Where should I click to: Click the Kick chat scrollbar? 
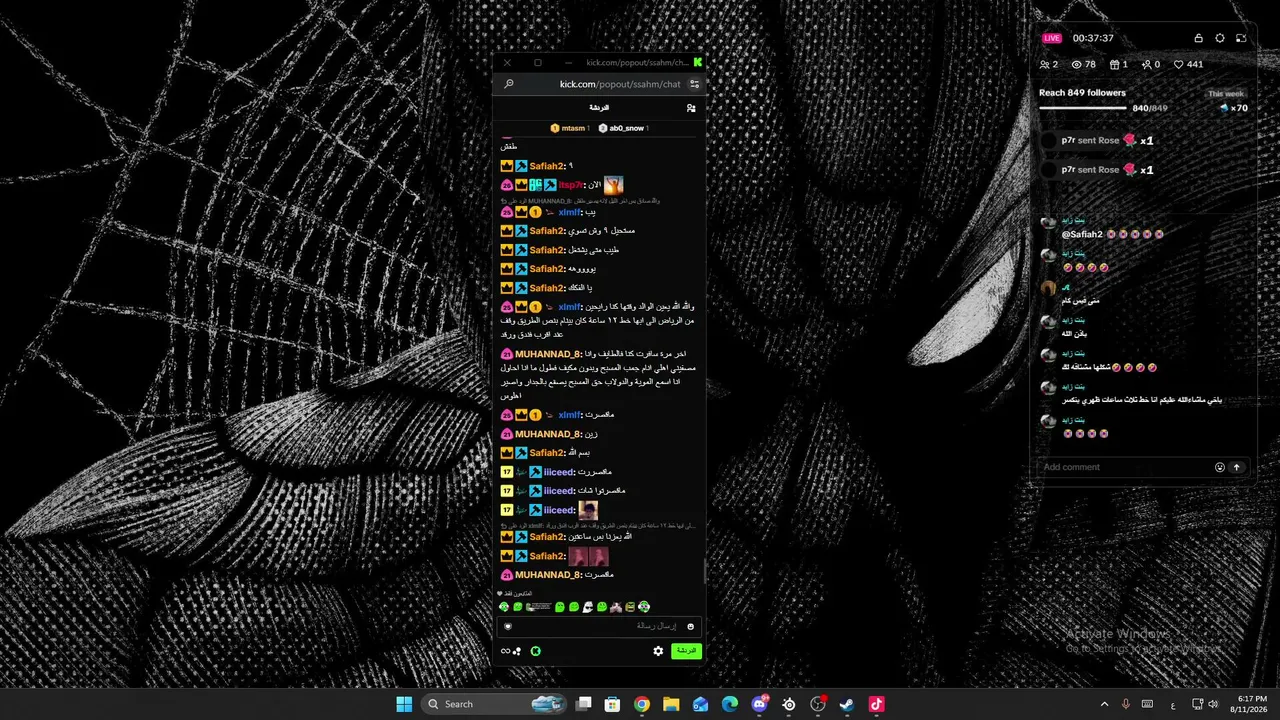coord(704,570)
